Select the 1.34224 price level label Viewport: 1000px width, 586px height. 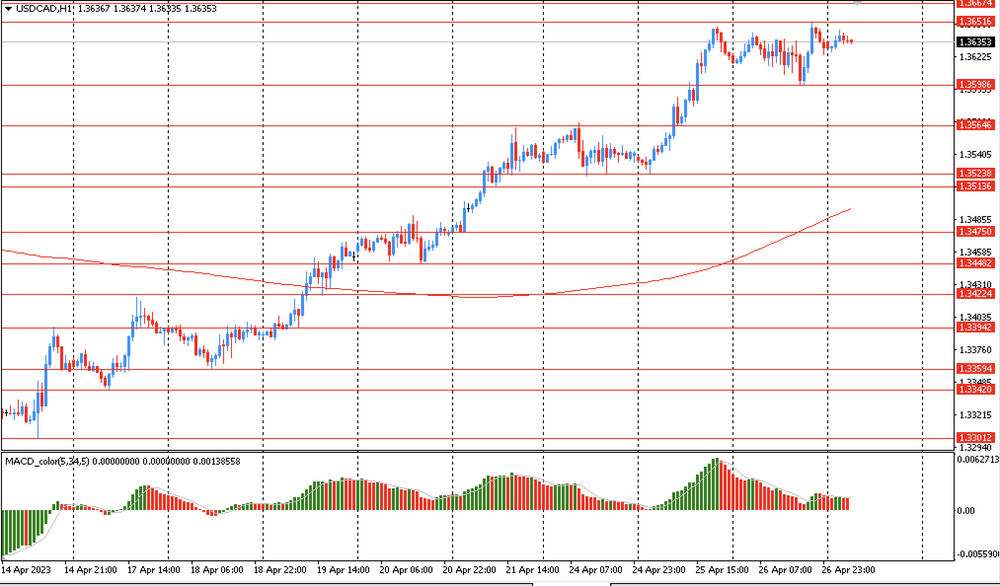975,294
